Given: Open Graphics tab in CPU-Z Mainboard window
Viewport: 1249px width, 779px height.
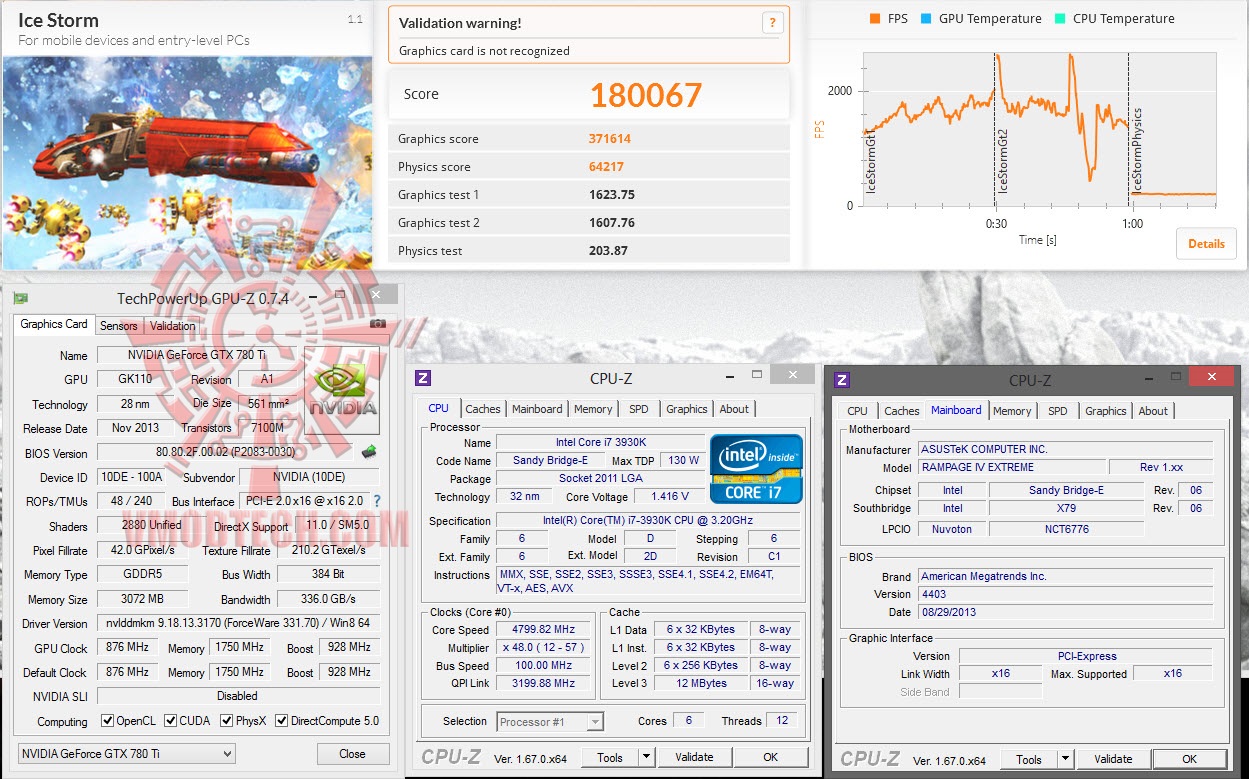Looking at the screenshot, I should pos(1106,411).
